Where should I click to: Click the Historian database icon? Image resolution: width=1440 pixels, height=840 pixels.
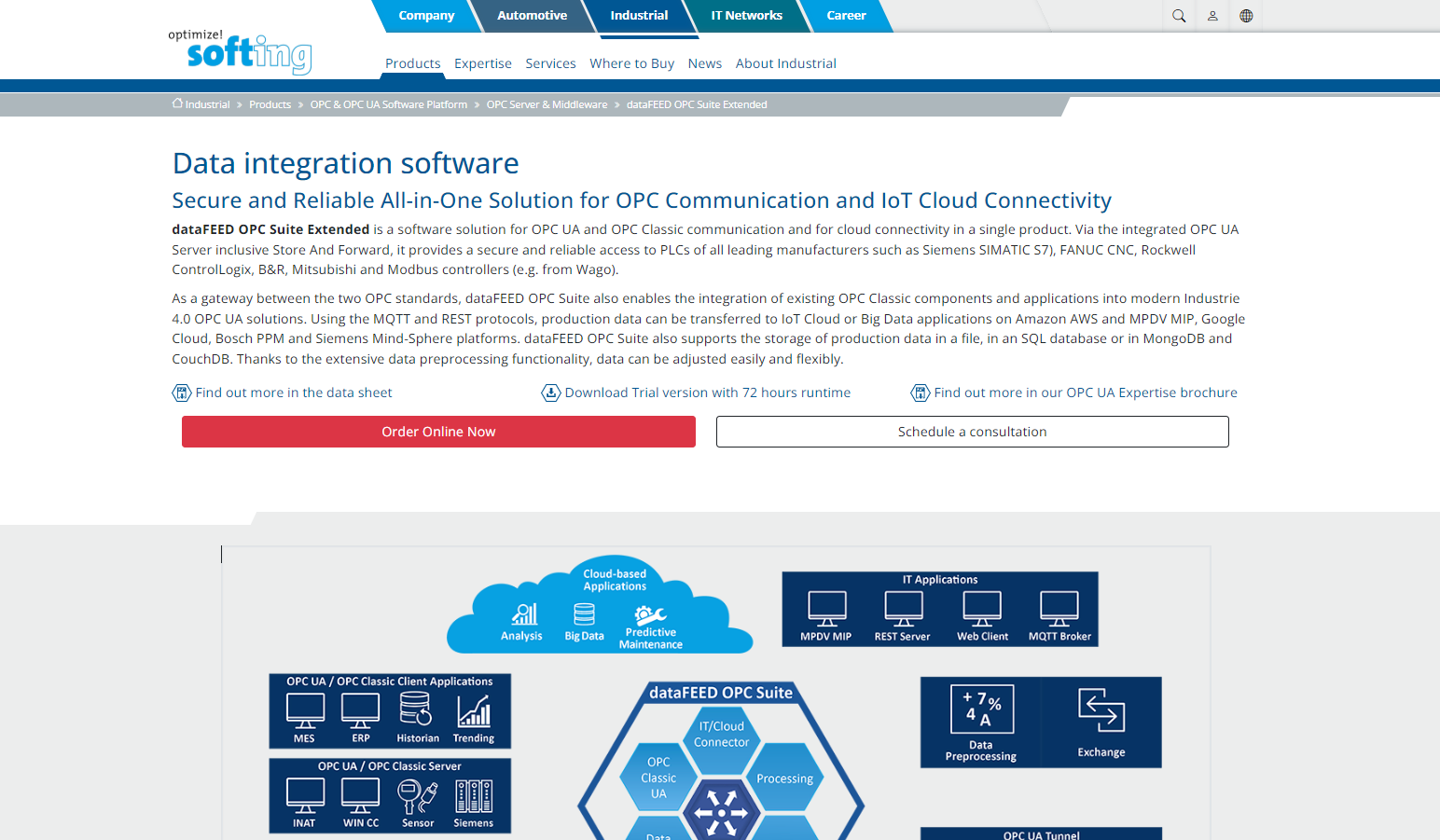[x=416, y=709]
